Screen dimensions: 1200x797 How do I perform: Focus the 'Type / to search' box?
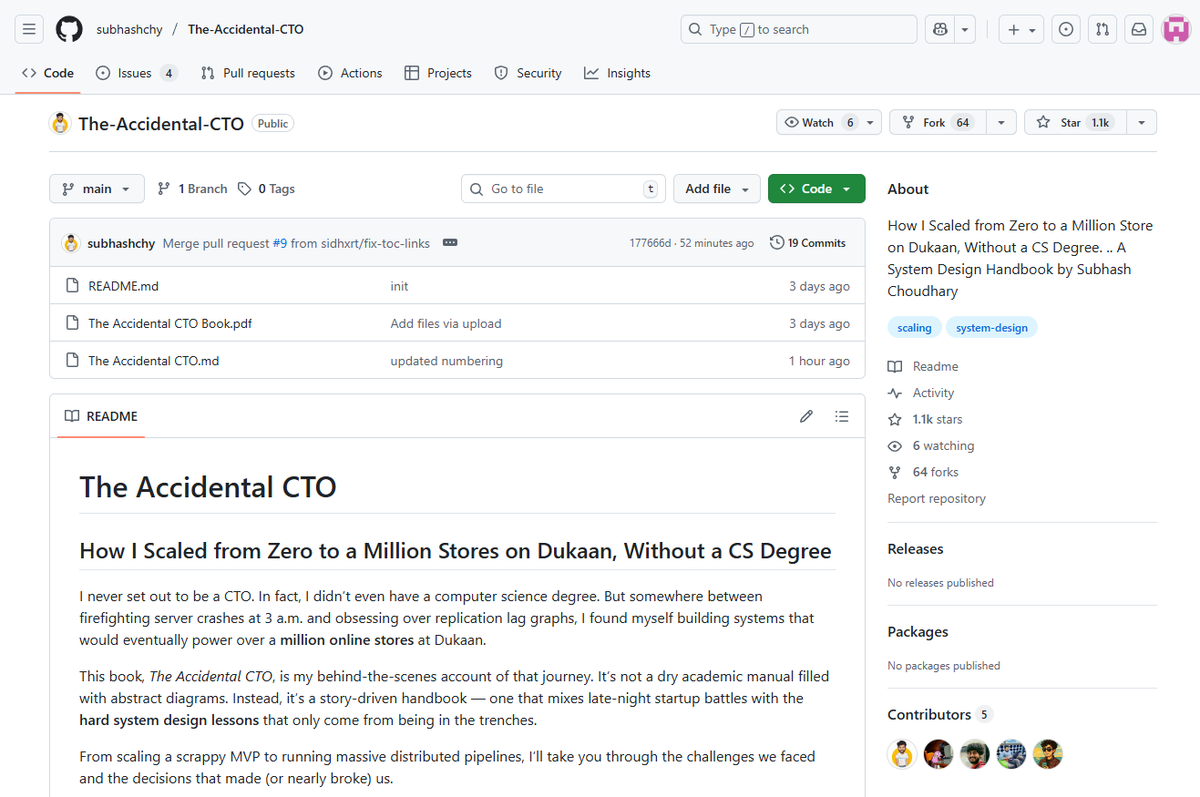[798, 30]
